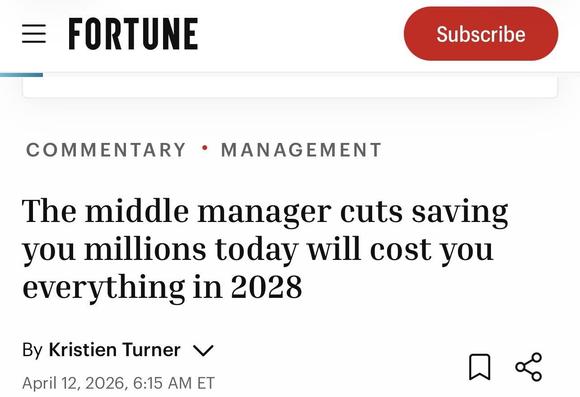Click the 'By' label before author name
580x397 pixels.
tap(32, 350)
